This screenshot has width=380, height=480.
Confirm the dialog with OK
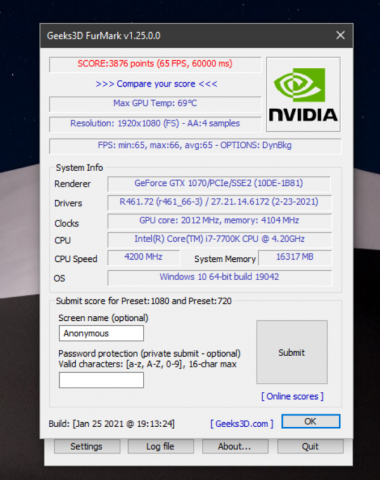tap(311, 421)
